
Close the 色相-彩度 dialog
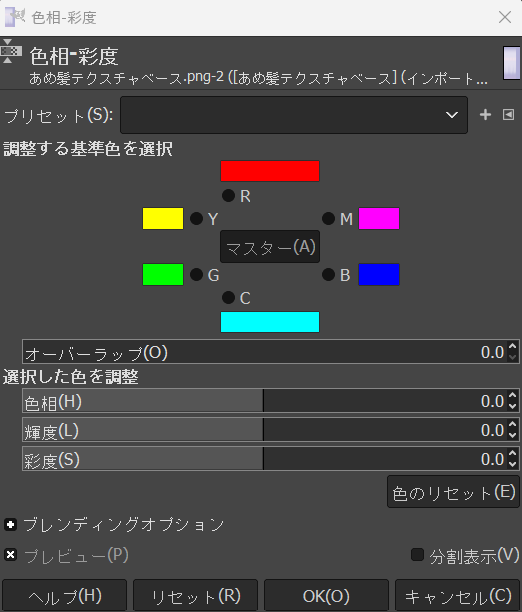pyautogui.click(x=505, y=17)
